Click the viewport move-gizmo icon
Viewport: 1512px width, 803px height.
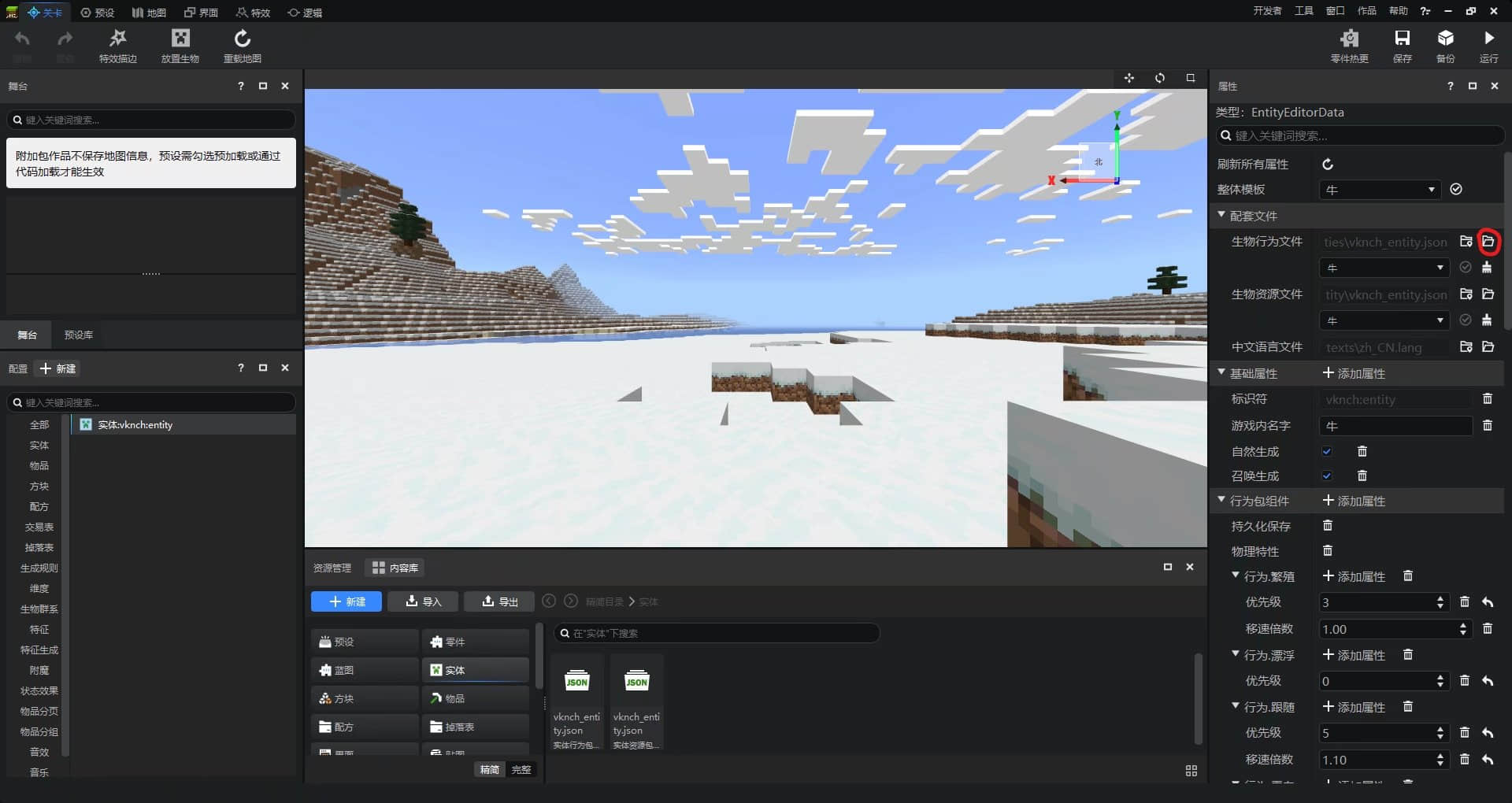(1129, 78)
